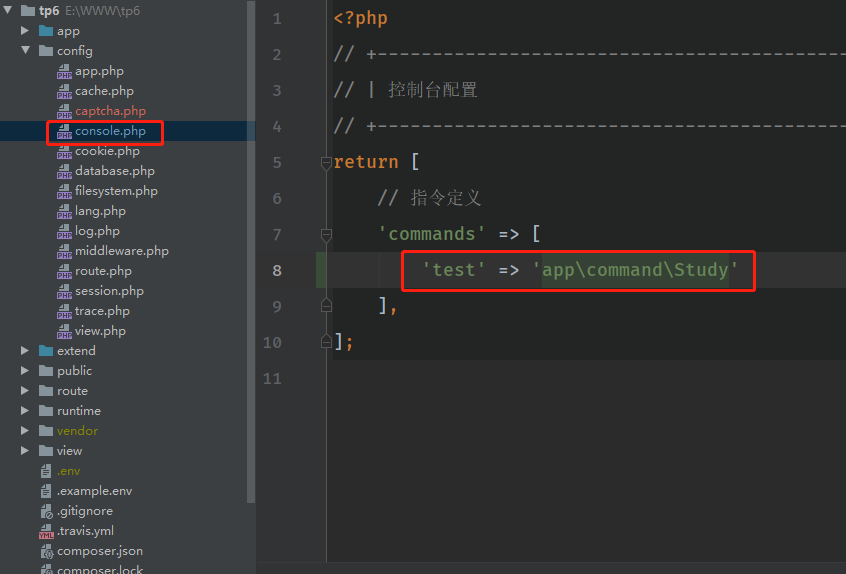Screen dimensions: 846x574
Task: Click the composer.json file icon
Action: (x=46, y=551)
